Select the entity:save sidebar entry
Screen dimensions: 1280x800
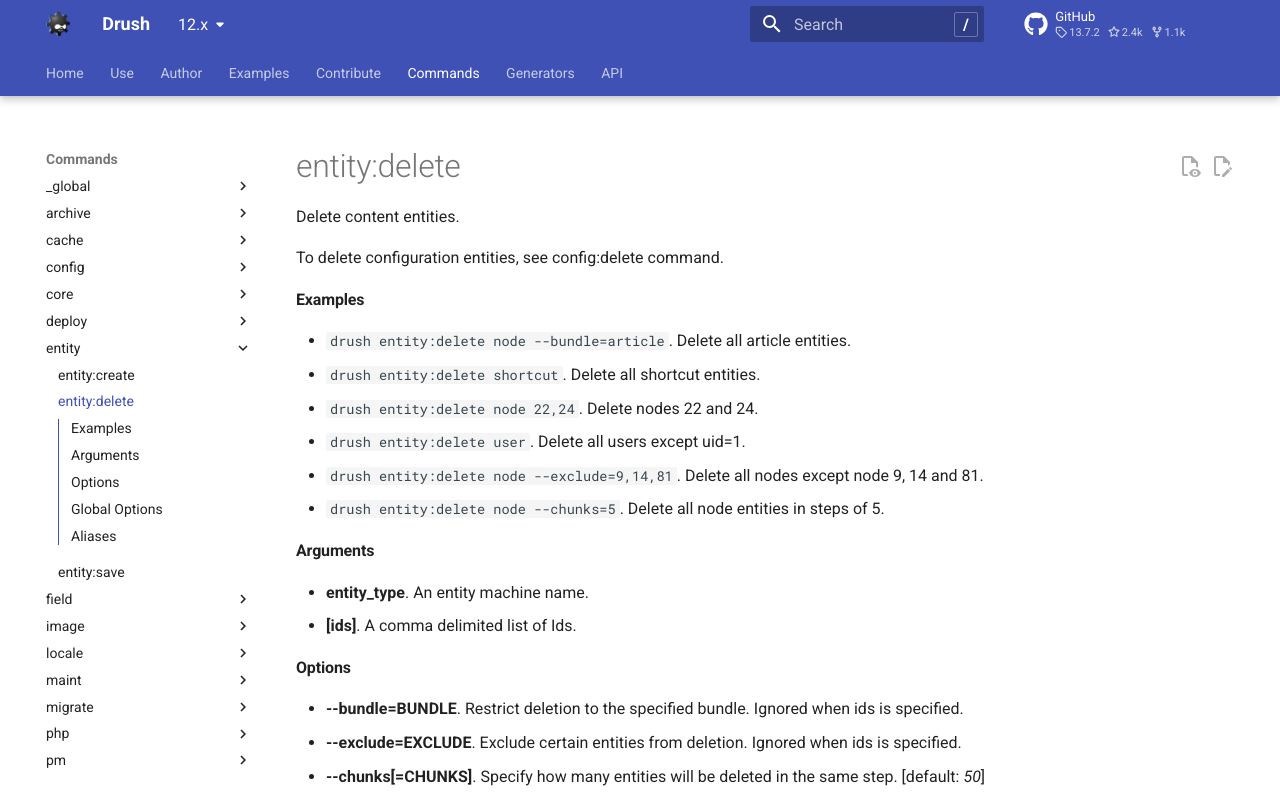coord(90,572)
